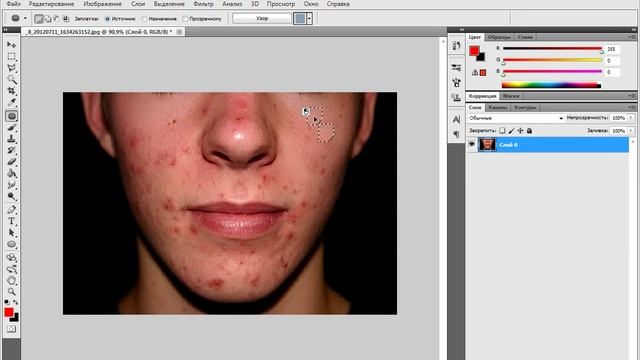Select the Rectangular Marquee tool
The height and width of the screenshot is (360, 640).
click(11, 56)
